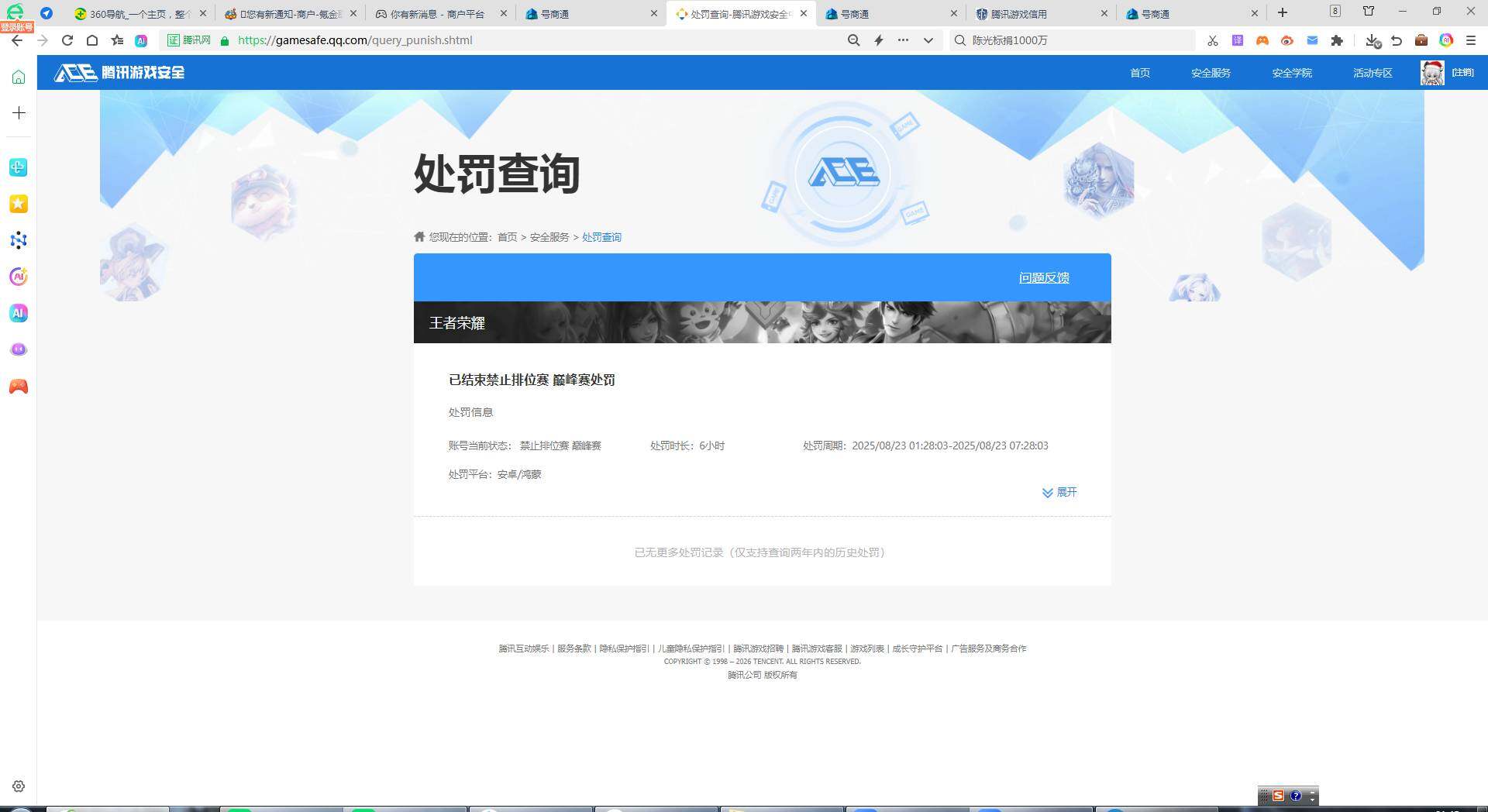
Task: Click the favorites star icon in the sidebar
Action: [x=18, y=204]
